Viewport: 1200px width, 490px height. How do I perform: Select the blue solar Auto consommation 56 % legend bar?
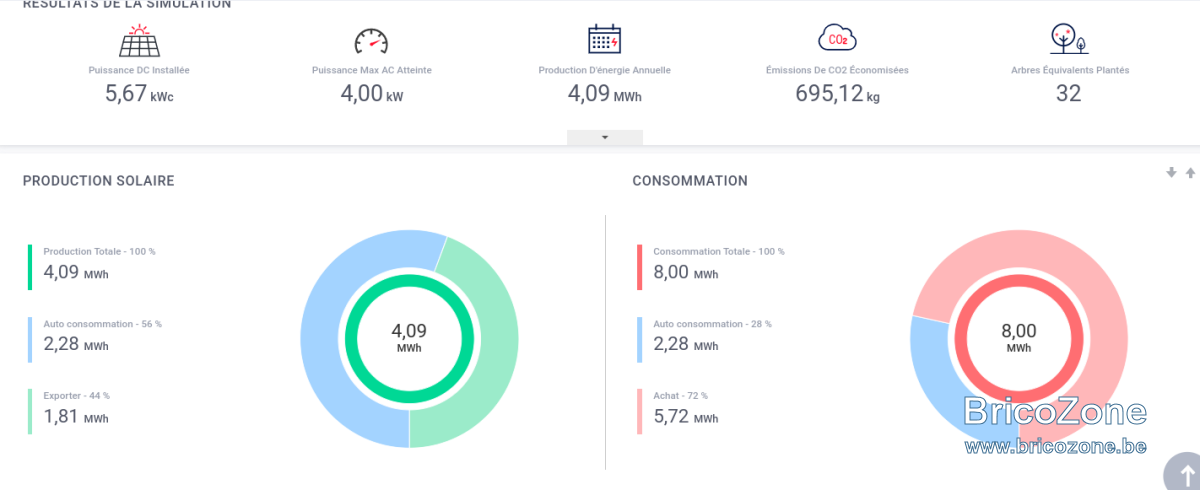click(30, 339)
